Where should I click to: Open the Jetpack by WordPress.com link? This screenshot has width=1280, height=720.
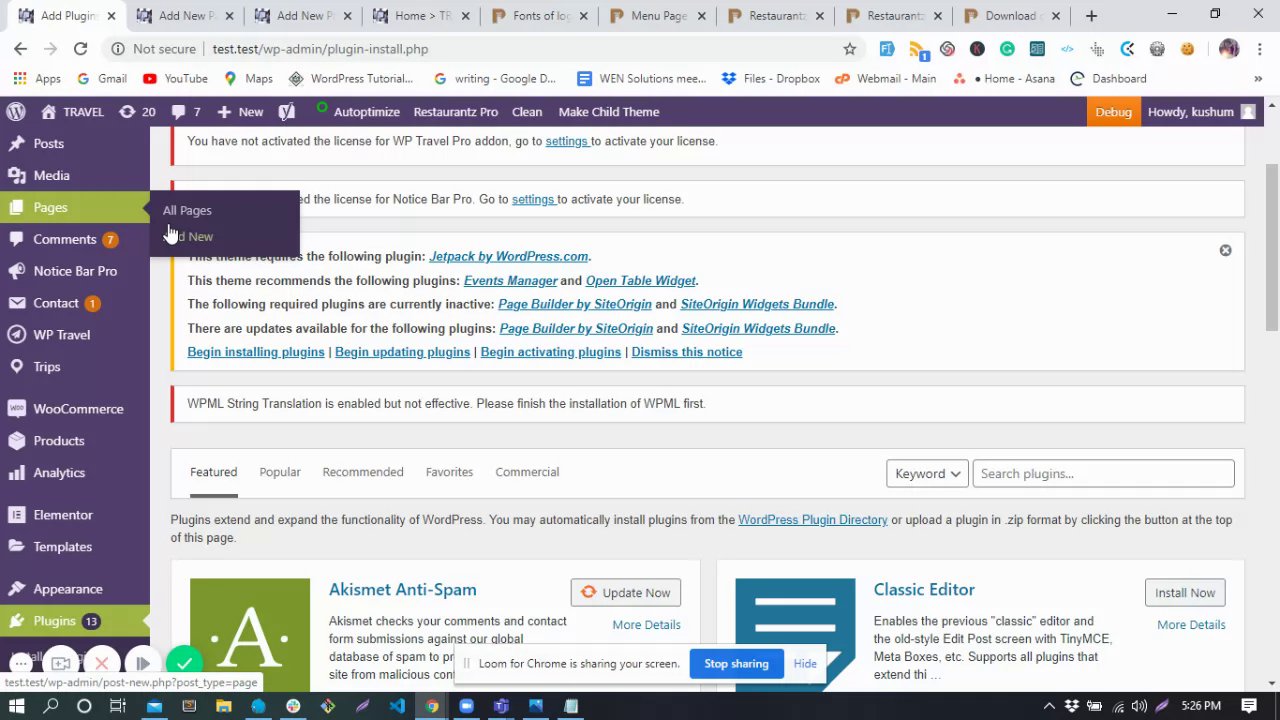tap(508, 257)
